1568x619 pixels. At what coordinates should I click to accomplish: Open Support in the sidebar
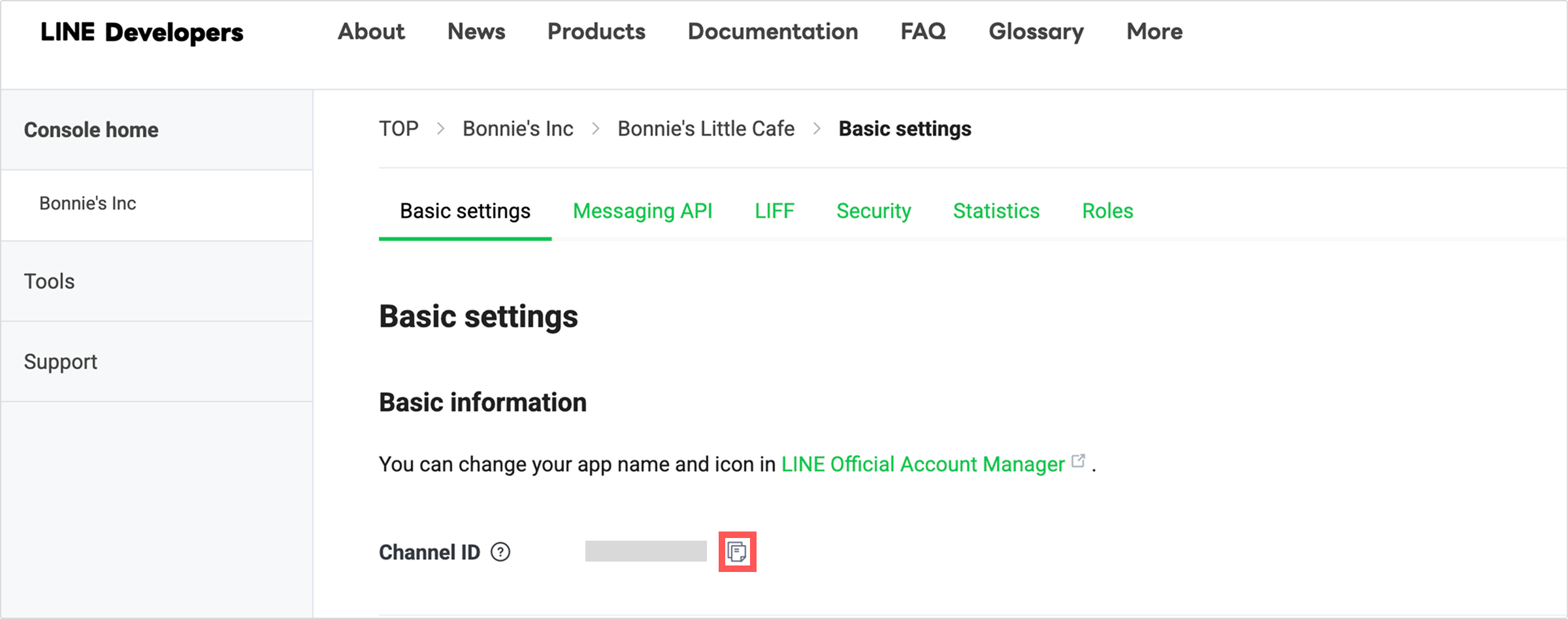tap(157, 362)
